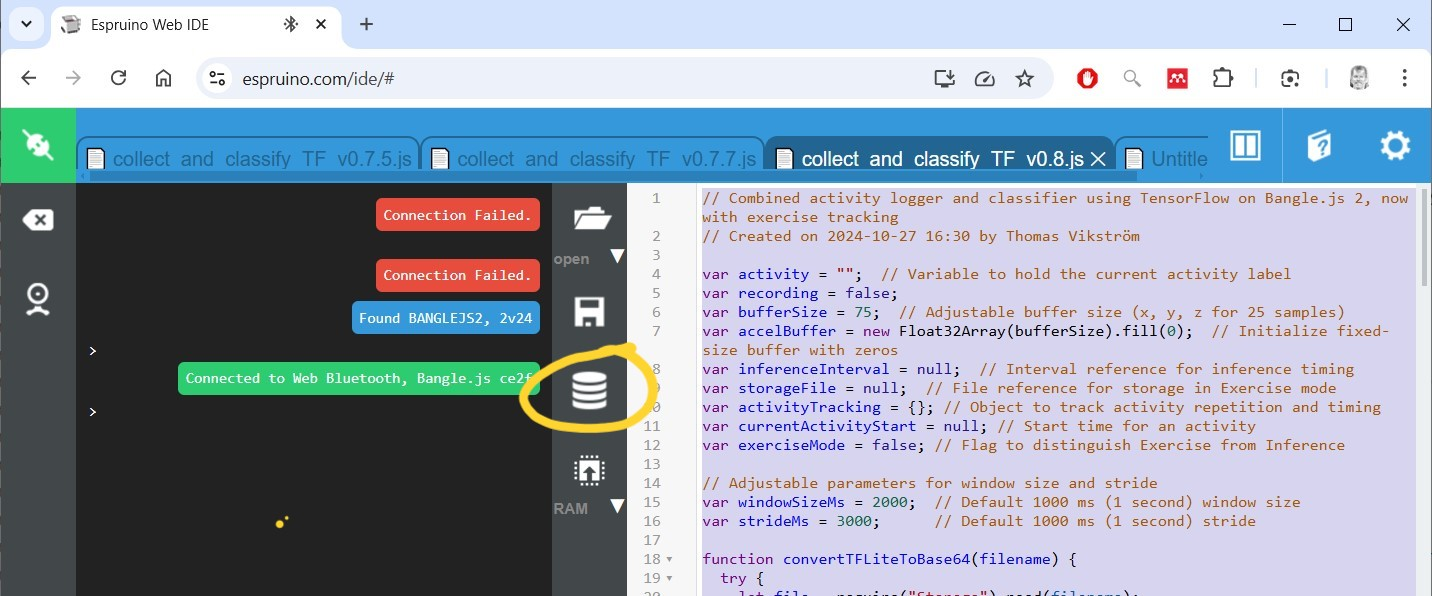Switch to collect_and_classify_TF_v0.7.7.js tab
This screenshot has height=596, width=1432.
coord(592,158)
